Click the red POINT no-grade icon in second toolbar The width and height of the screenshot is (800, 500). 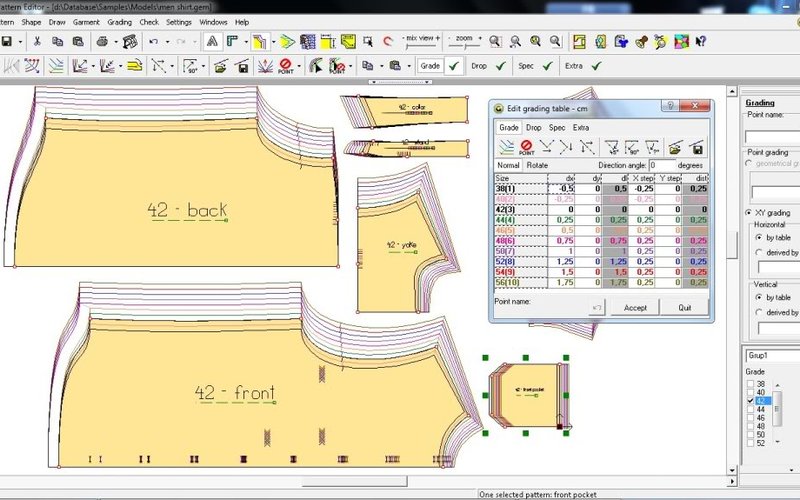[286, 66]
